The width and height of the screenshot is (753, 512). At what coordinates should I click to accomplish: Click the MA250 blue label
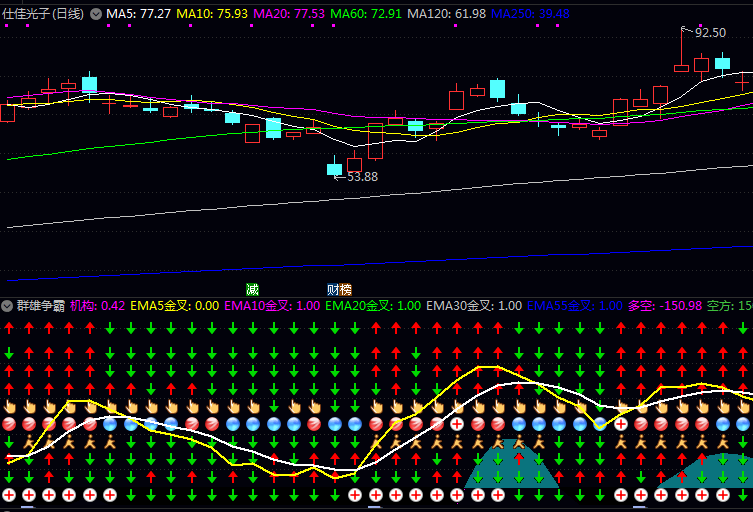click(x=530, y=14)
